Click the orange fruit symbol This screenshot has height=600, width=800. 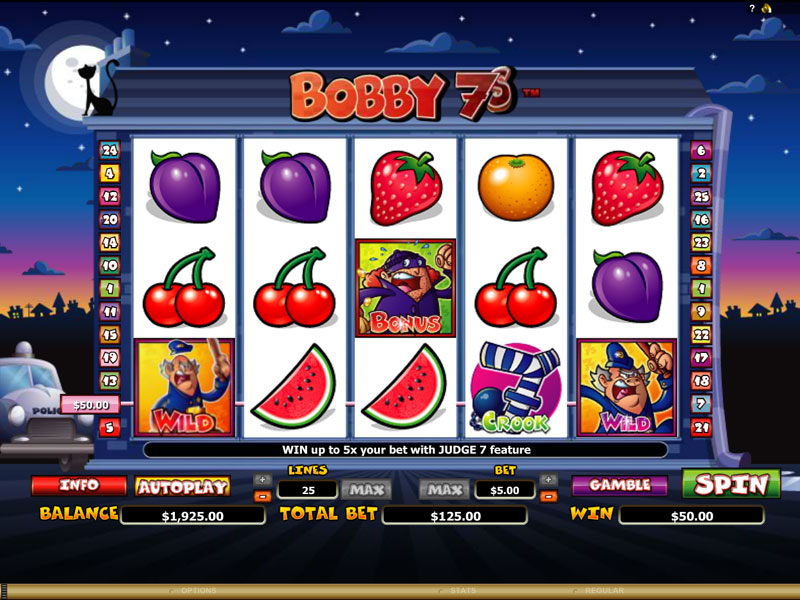(516, 188)
